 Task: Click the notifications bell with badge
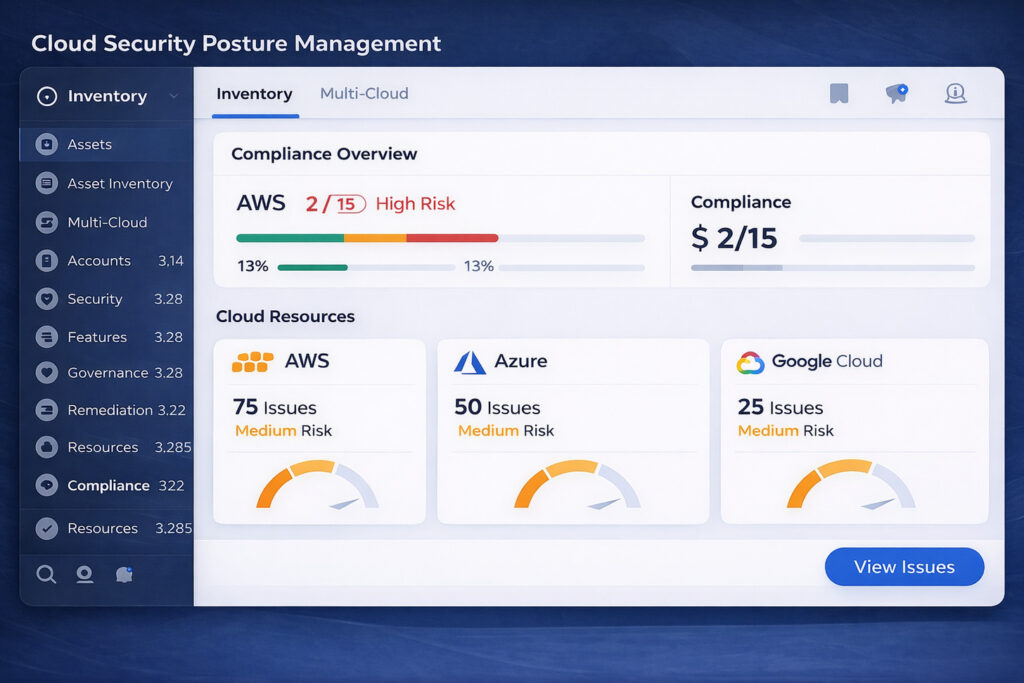point(124,574)
